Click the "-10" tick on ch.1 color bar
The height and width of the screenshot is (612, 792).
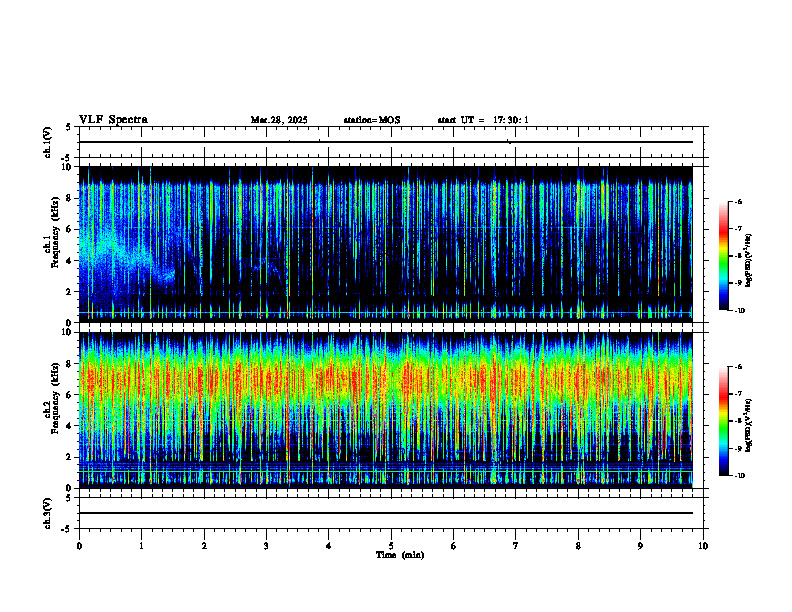[739, 311]
